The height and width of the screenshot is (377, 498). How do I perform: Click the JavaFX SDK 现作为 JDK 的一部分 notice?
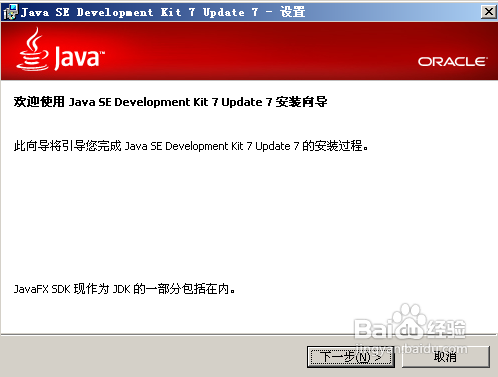(x=124, y=289)
